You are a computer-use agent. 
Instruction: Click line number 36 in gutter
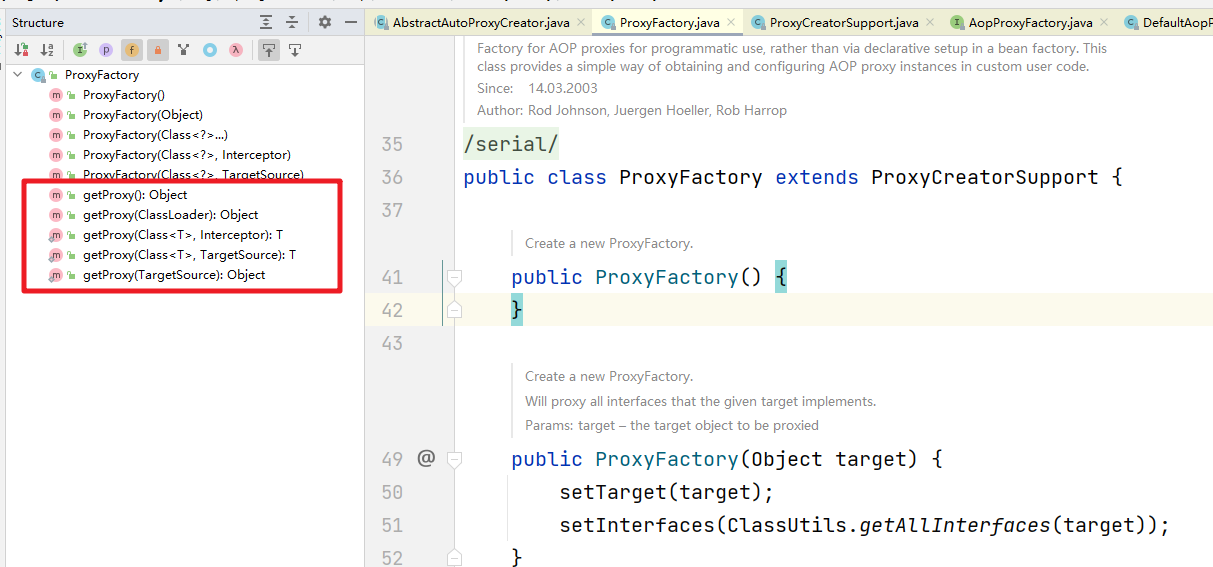(392, 177)
